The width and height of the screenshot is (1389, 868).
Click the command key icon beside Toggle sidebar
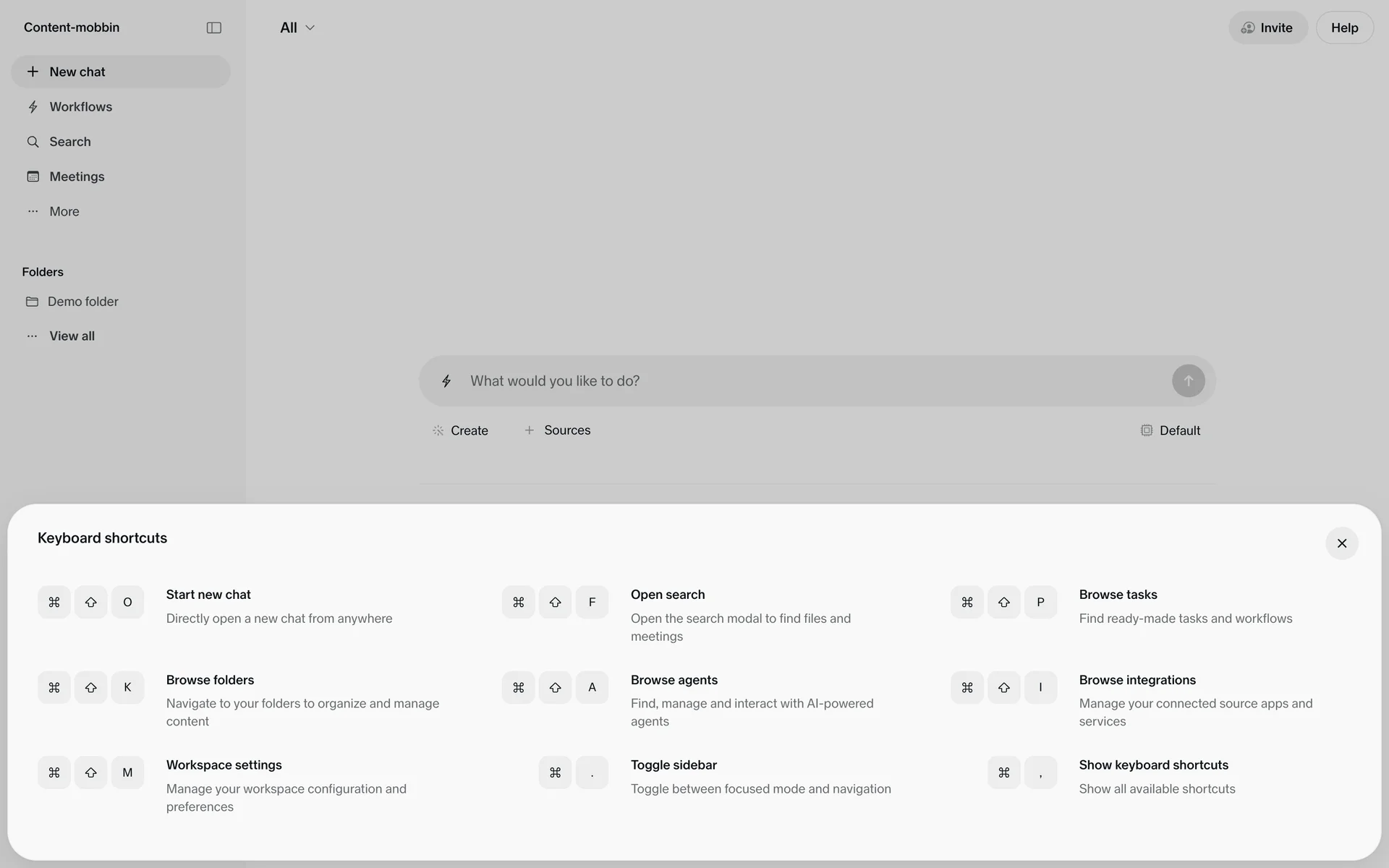point(555,773)
